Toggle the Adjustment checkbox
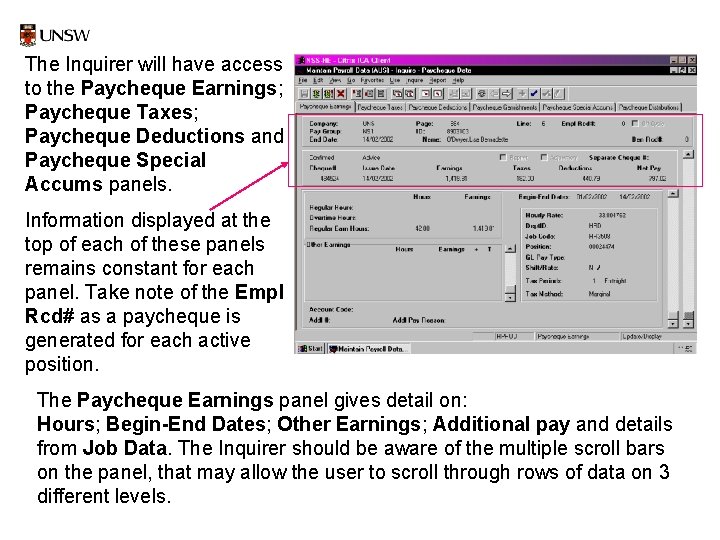 (544, 157)
